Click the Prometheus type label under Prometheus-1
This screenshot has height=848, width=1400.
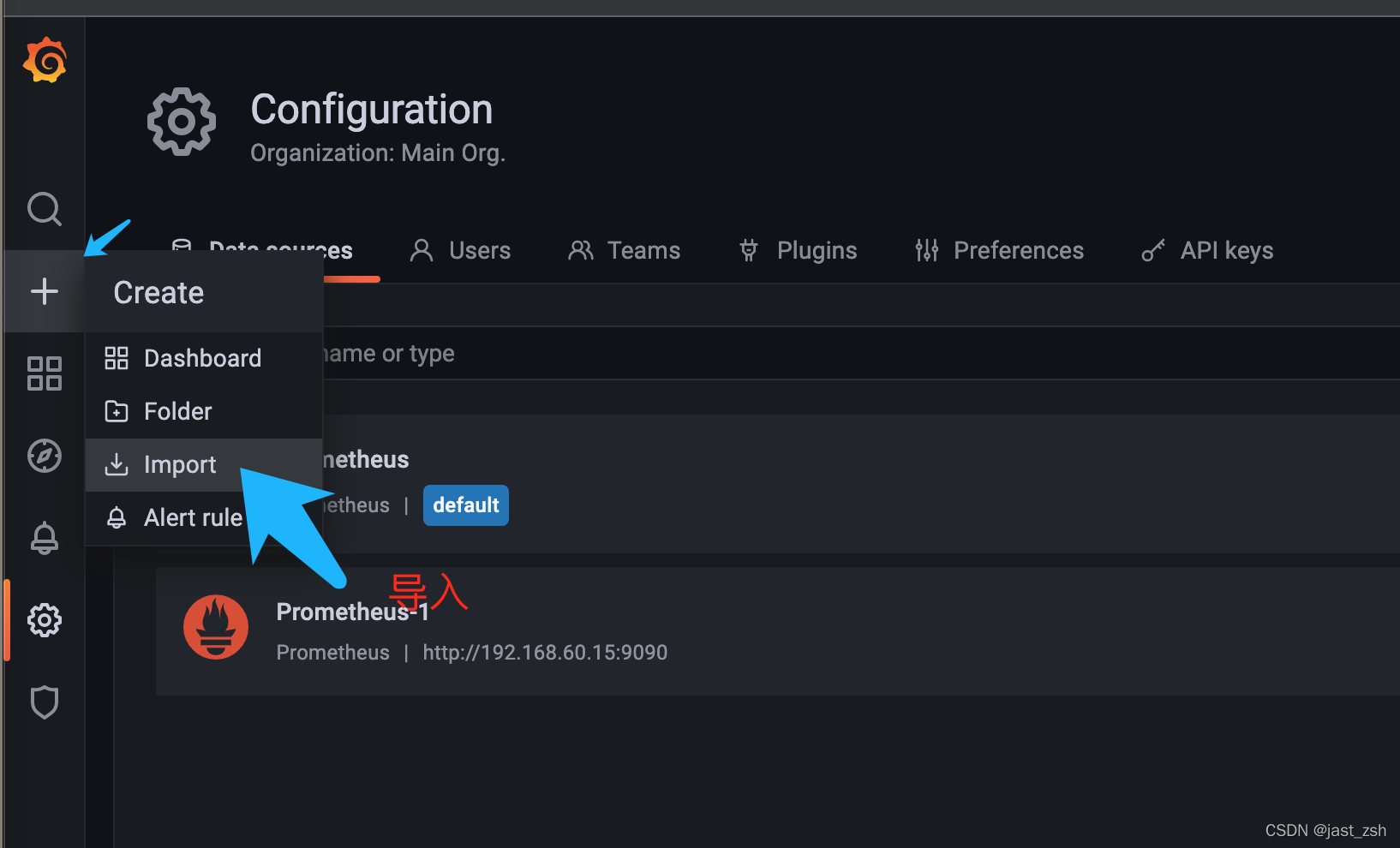point(332,653)
